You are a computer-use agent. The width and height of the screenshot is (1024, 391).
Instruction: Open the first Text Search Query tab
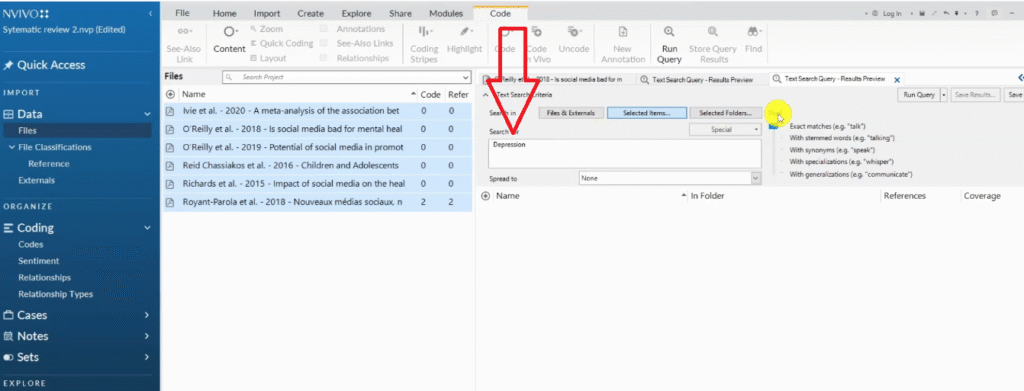(x=696, y=80)
